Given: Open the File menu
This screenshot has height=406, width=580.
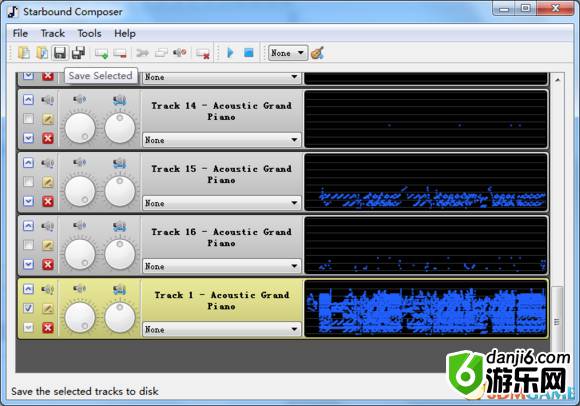Looking at the screenshot, I should [x=20, y=33].
